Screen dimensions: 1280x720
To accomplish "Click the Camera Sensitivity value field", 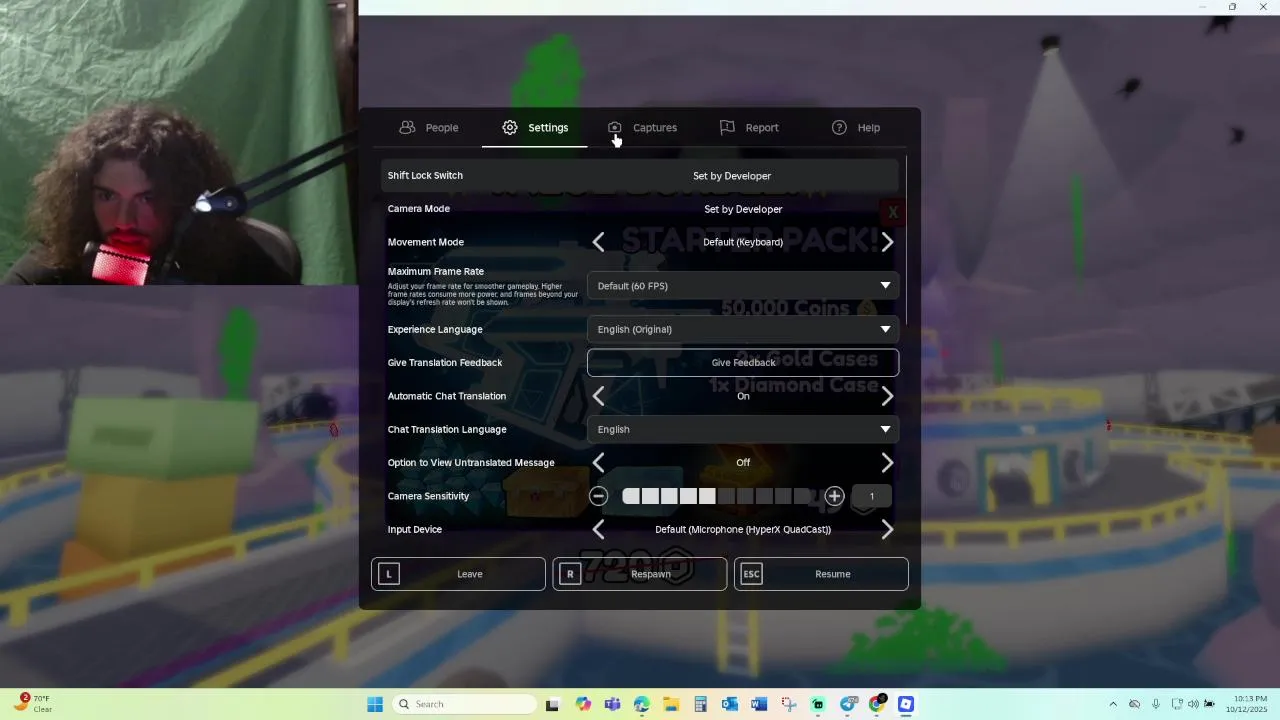I will point(871,496).
